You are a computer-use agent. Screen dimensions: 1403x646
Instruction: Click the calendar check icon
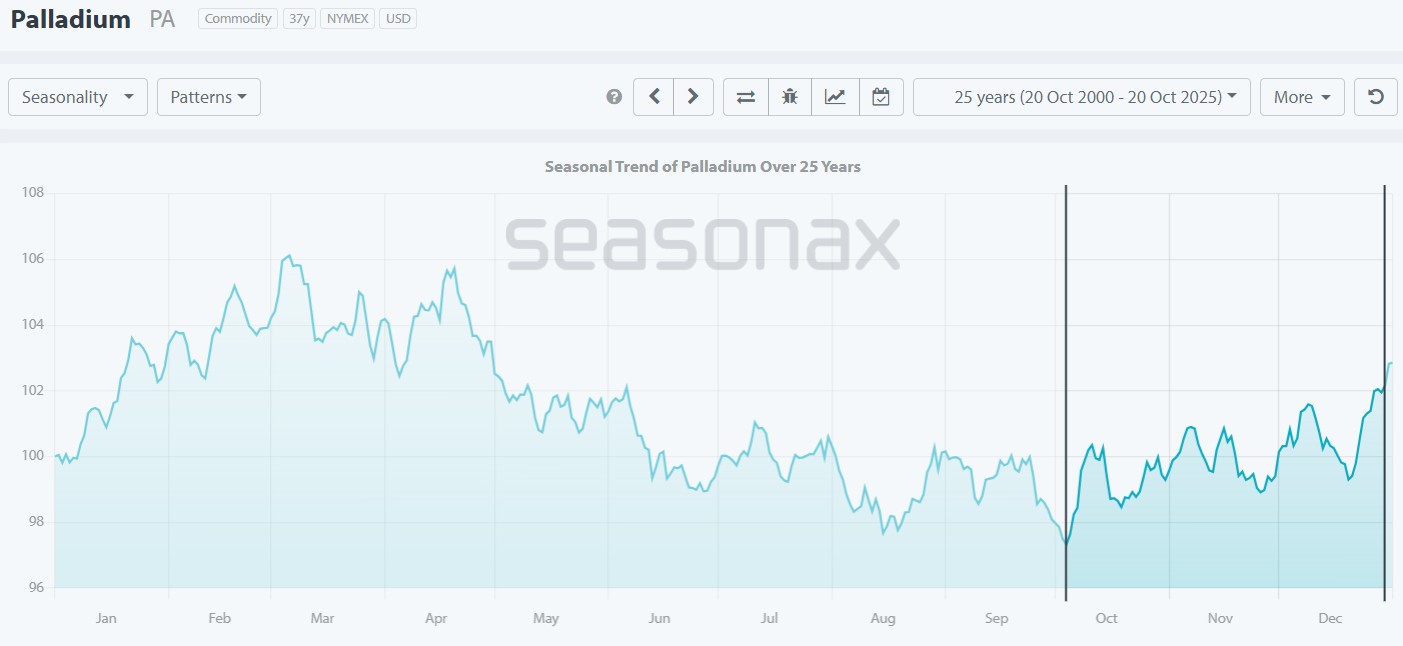[881, 97]
